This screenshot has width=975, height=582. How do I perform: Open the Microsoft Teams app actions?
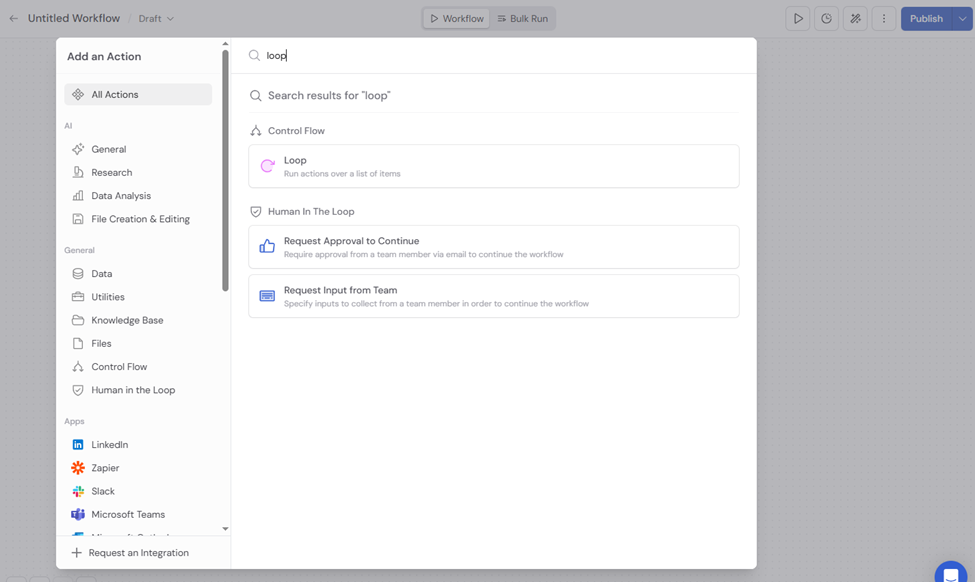coord(138,514)
